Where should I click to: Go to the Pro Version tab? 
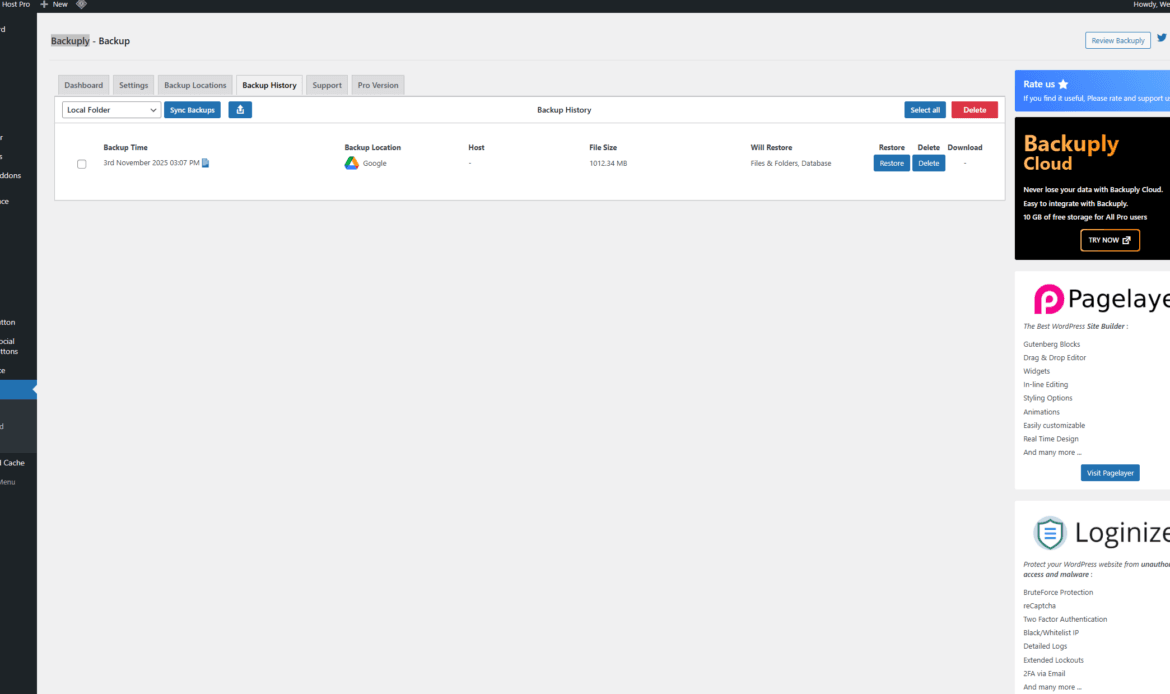378,86
